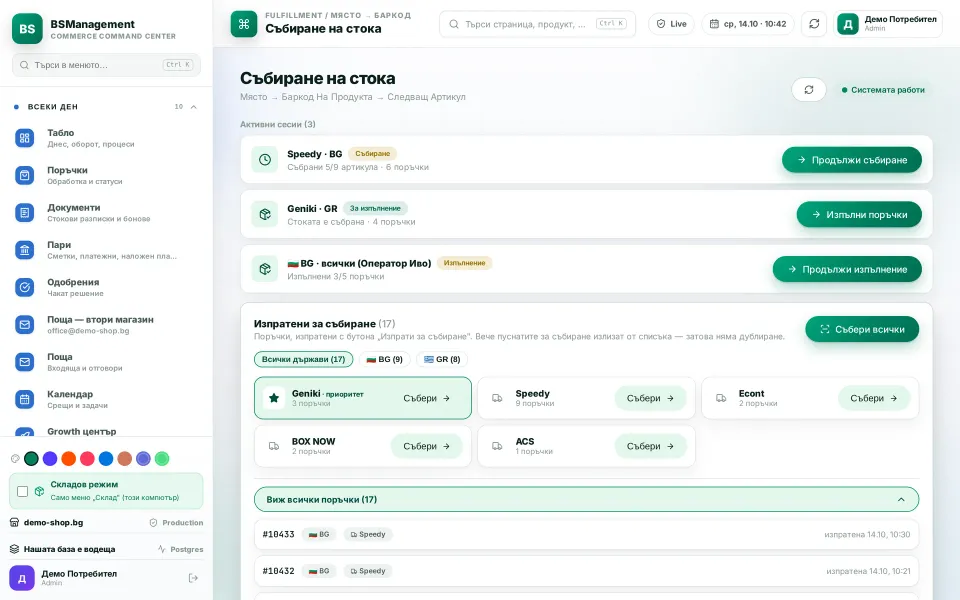Image resolution: width=960 pixels, height=600 pixels.
Task: Click Събери on ACS card
Action: click(x=650, y=446)
